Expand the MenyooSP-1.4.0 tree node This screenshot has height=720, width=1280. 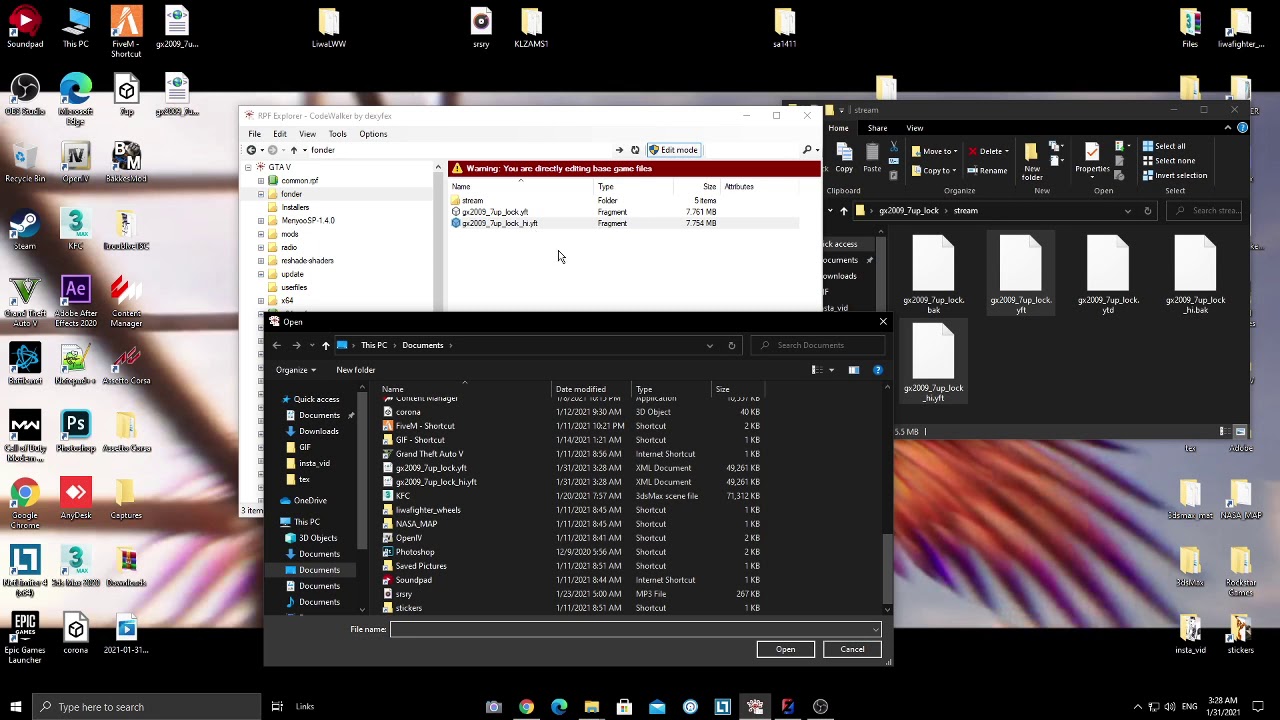[261, 220]
